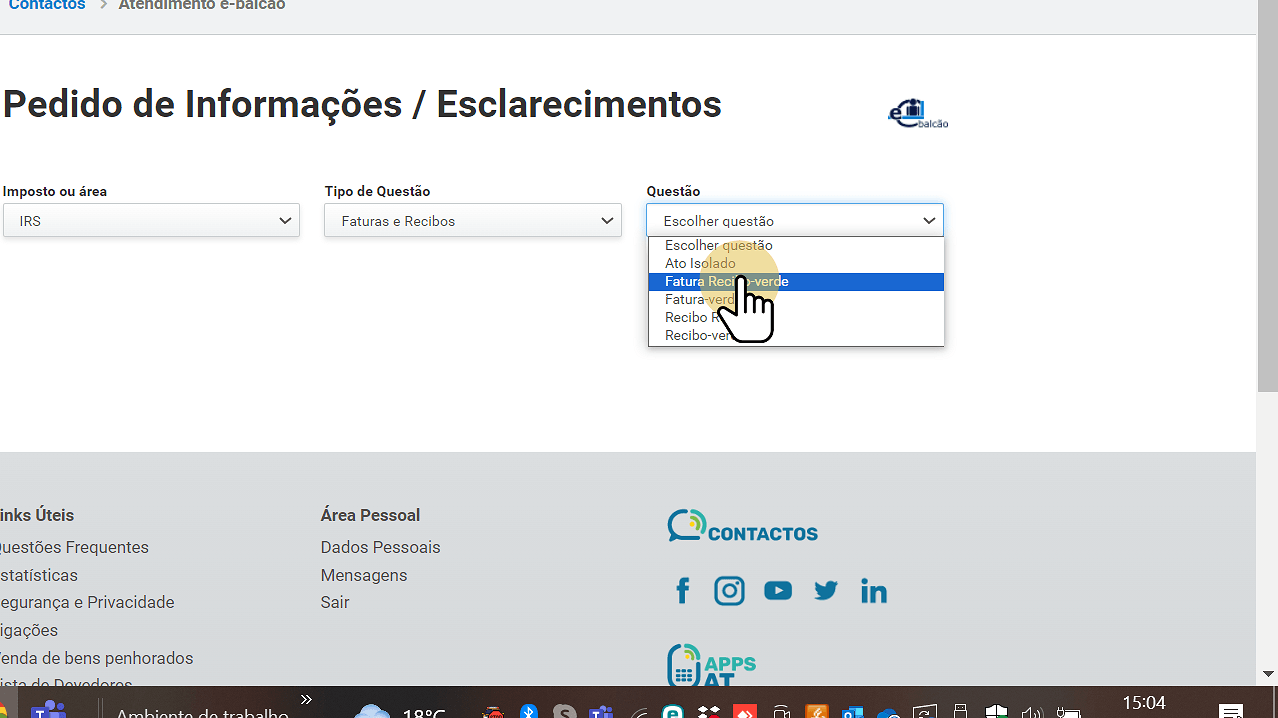Open the Facebook social icon
Image resolution: width=1278 pixels, height=718 pixels.
tap(683, 591)
